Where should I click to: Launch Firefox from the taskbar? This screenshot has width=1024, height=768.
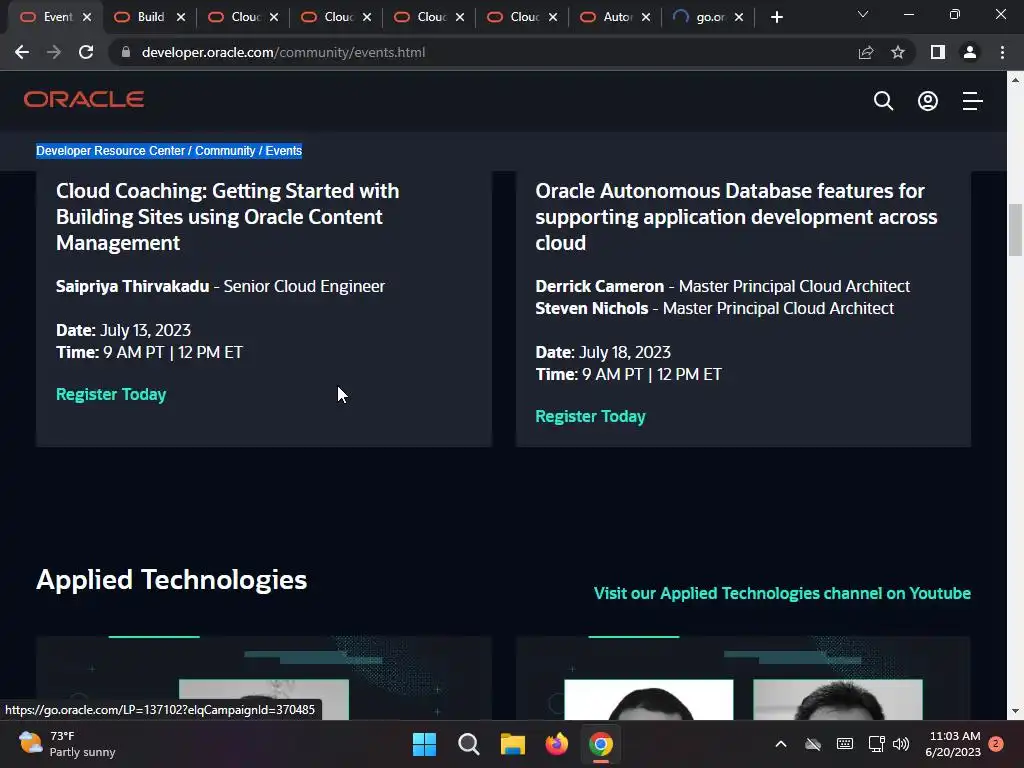pyautogui.click(x=556, y=744)
